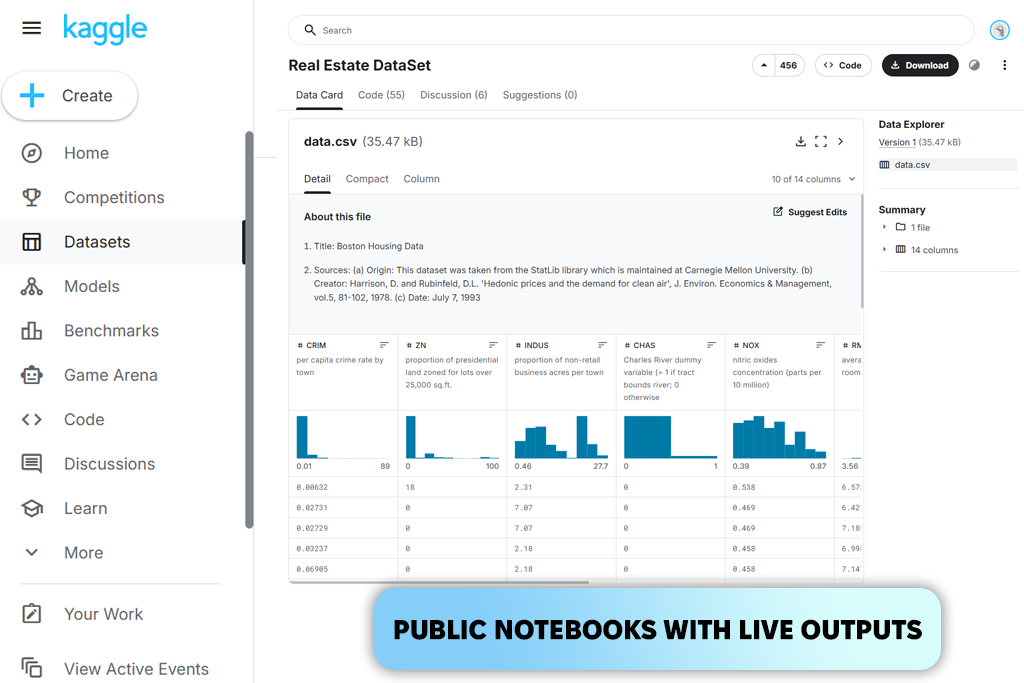Upvote the dataset with arrow button
This screenshot has width=1024, height=683.
(763, 65)
